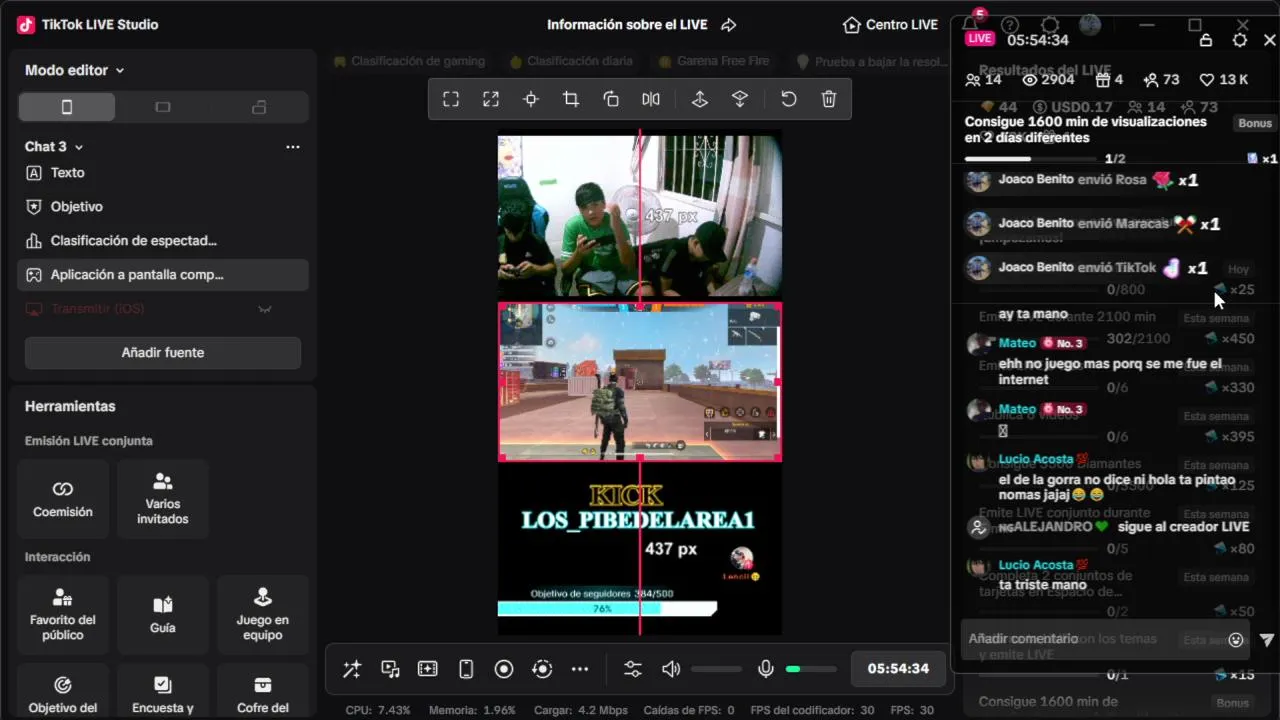Open the media and music tool

click(390, 669)
